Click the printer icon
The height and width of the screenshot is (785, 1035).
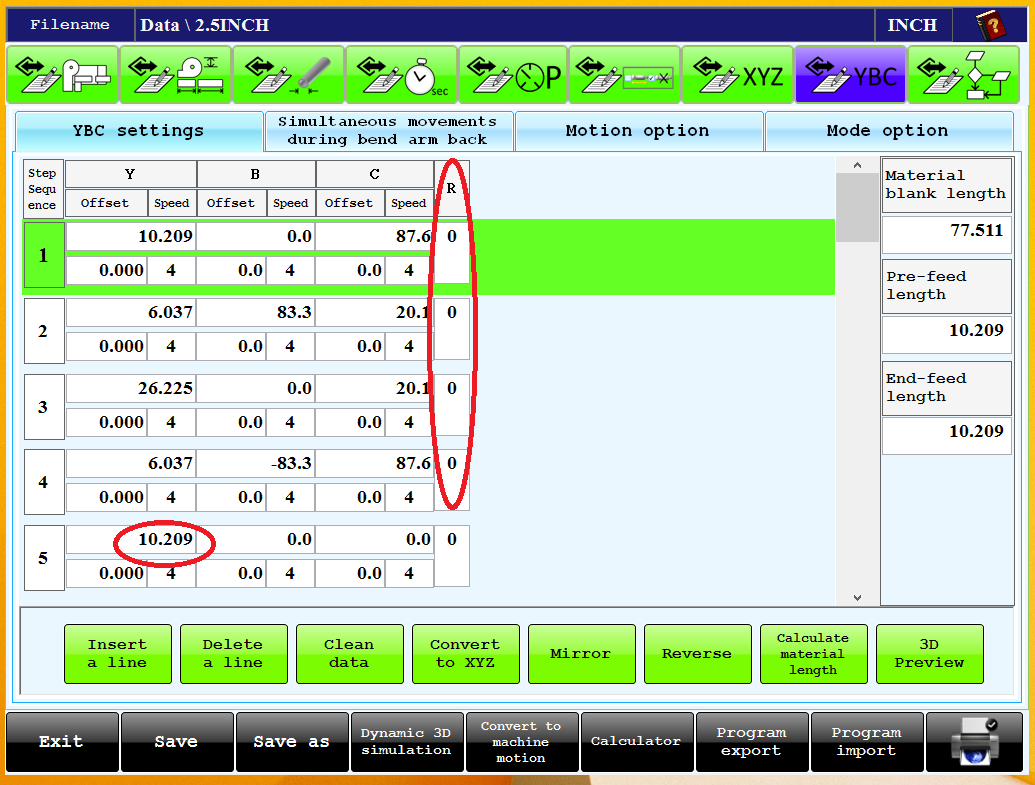(x=973, y=742)
